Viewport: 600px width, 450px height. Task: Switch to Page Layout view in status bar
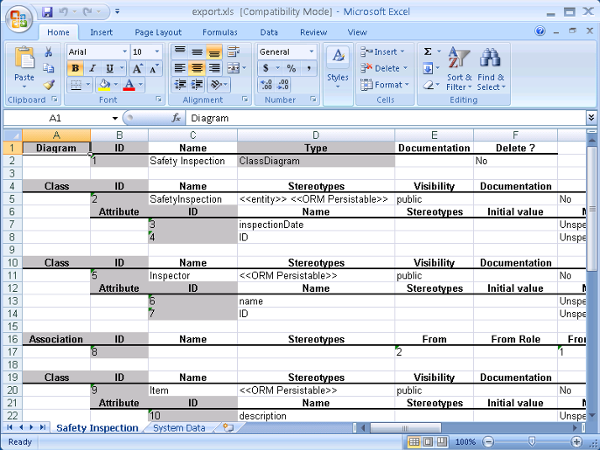[428, 442]
